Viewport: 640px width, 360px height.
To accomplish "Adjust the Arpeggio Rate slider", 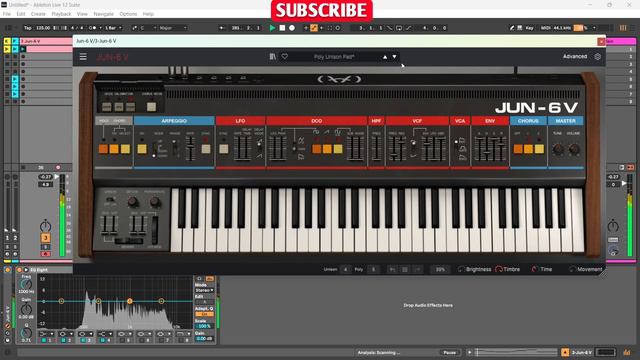I will 190,149.
